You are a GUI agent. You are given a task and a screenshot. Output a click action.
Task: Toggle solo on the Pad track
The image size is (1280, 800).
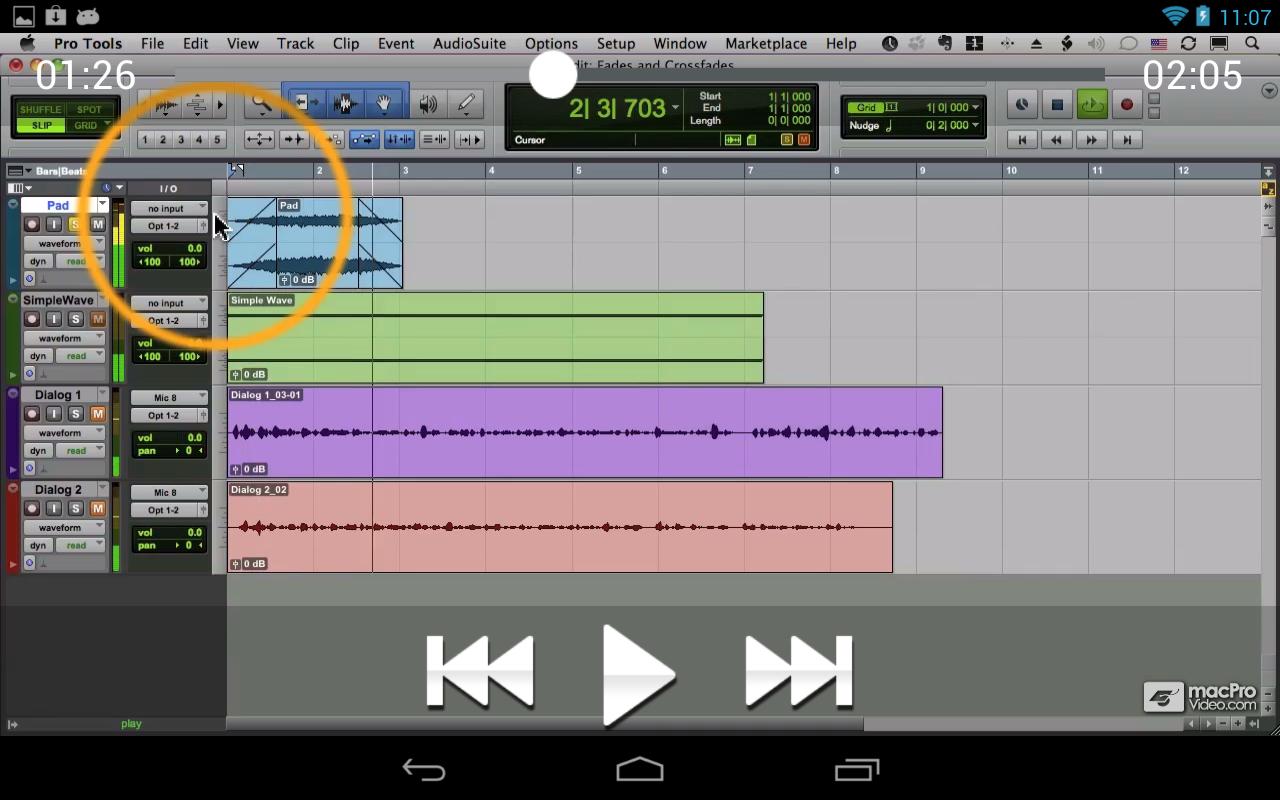pyautogui.click(x=75, y=224)
